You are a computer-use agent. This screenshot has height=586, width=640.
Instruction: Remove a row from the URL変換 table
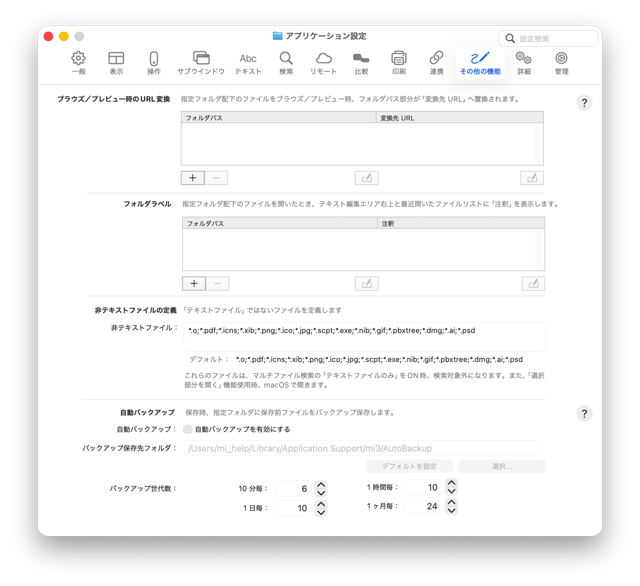tap(216, 178)
